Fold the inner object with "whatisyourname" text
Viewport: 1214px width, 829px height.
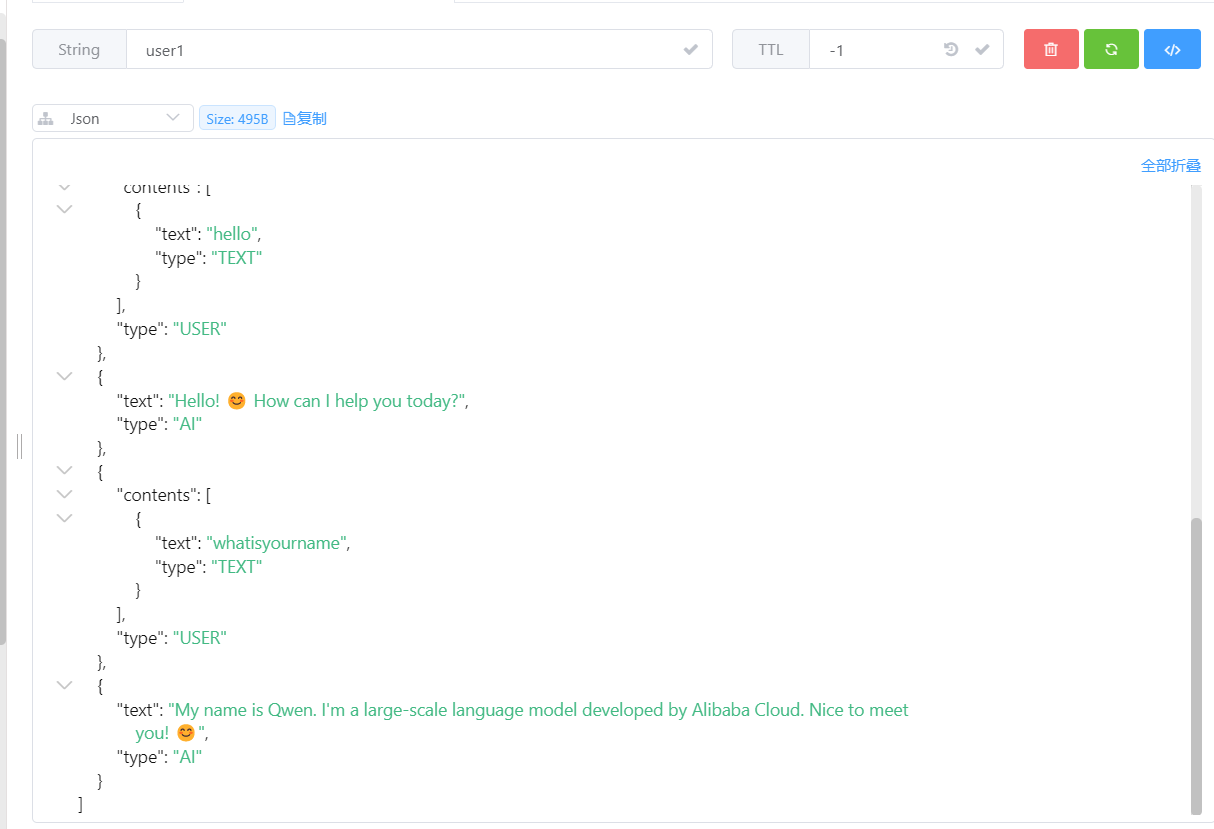point(65,518)
